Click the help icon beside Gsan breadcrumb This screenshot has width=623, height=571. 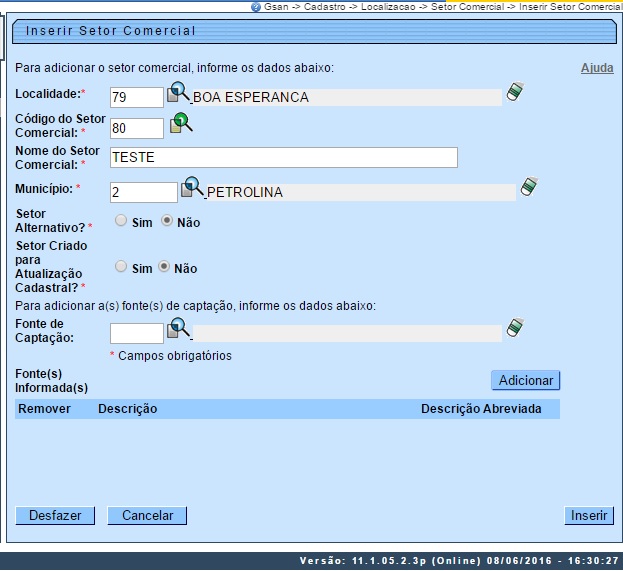tap(256, 6)
